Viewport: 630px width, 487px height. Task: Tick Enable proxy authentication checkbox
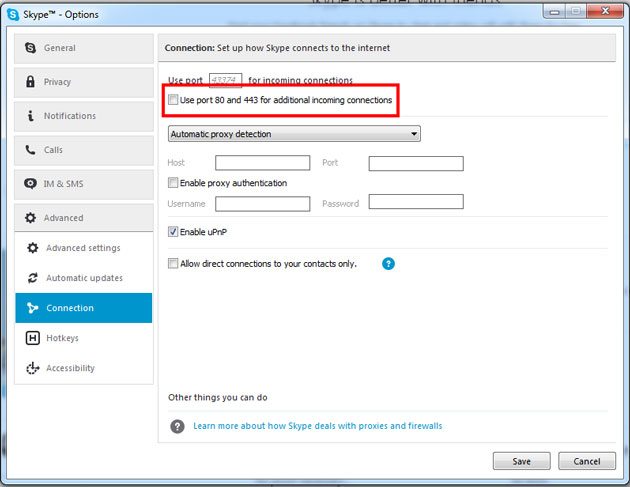tap(173, 183)
